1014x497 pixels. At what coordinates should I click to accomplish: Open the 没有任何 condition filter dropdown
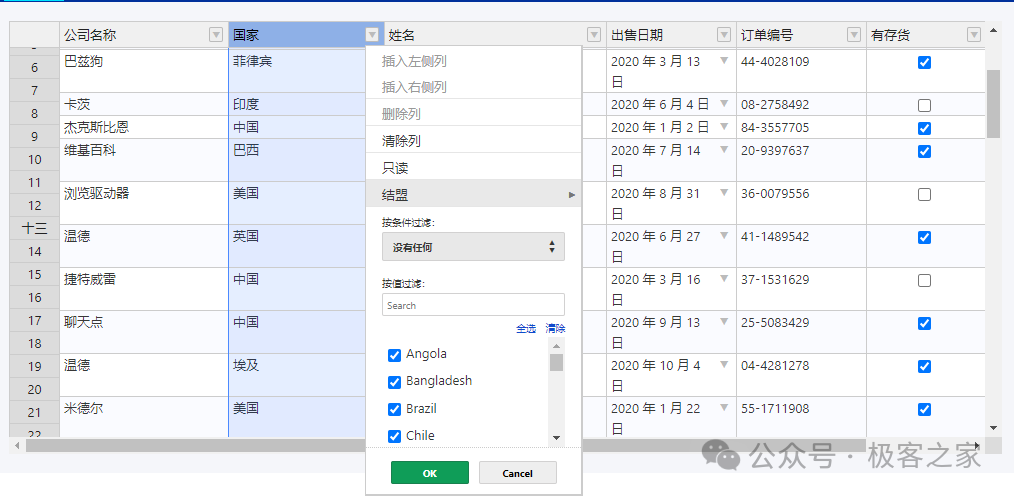[473, 247]
